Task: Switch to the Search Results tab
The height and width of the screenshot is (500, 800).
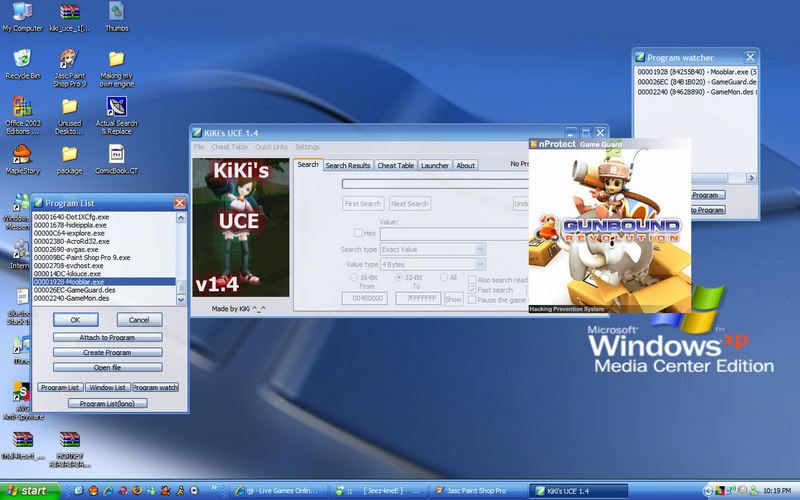Action: tap(347, 165)
